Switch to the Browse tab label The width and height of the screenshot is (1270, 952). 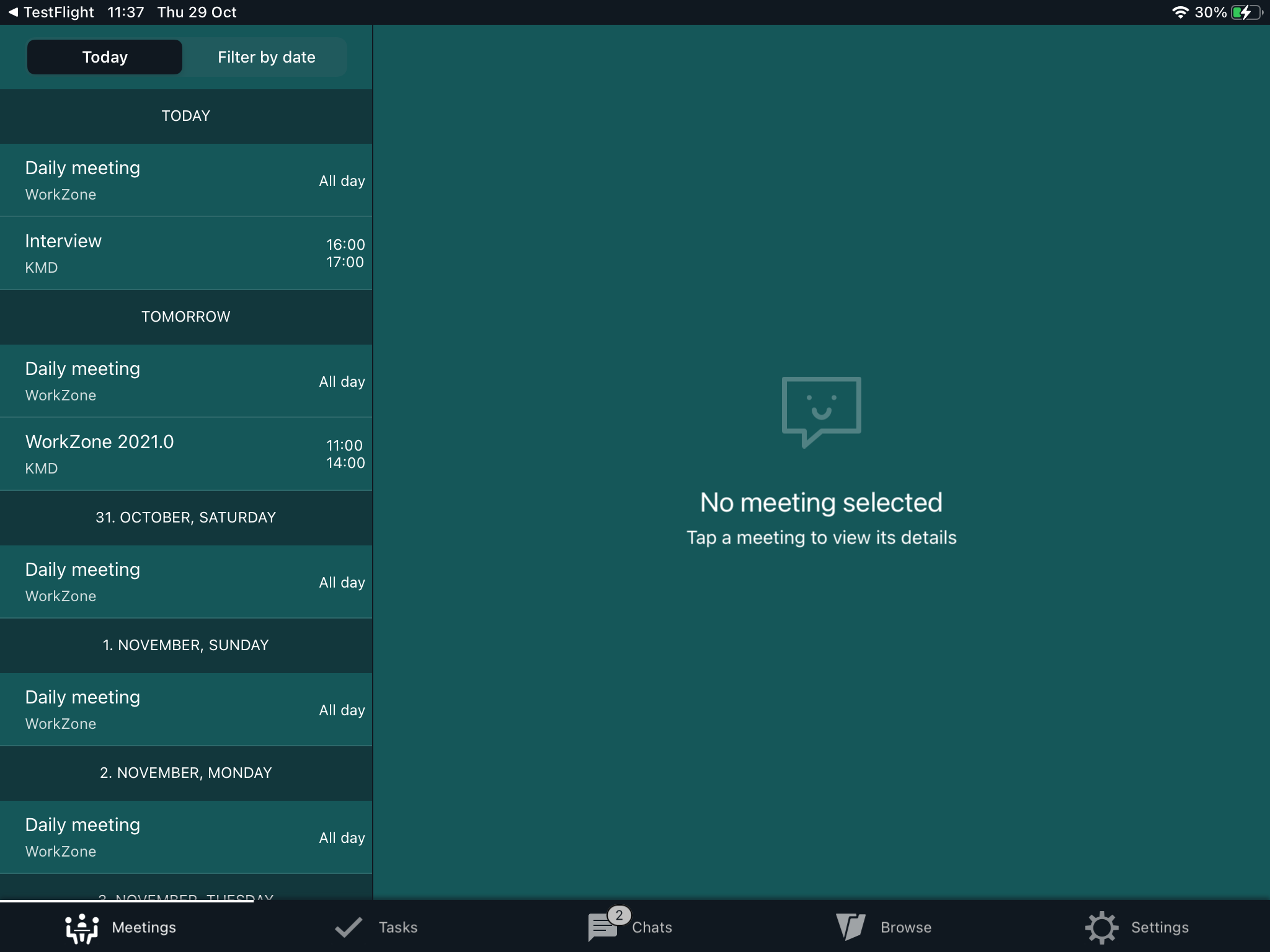pyautogui.click(x=905, y=928)
